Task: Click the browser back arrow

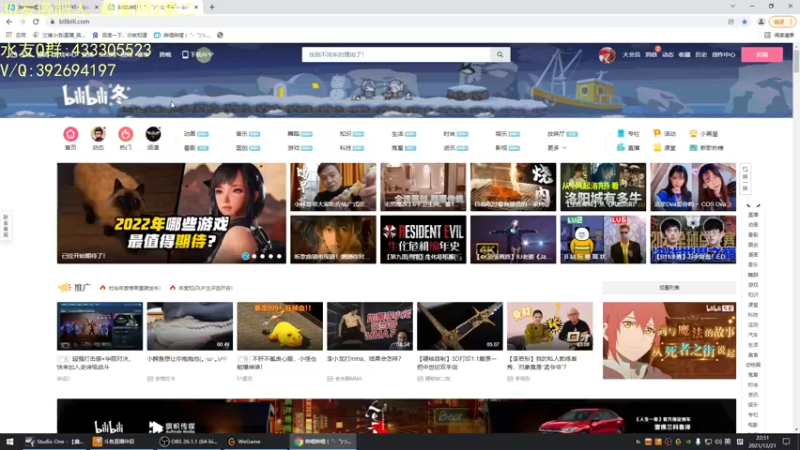Action: tap(9, 21)
